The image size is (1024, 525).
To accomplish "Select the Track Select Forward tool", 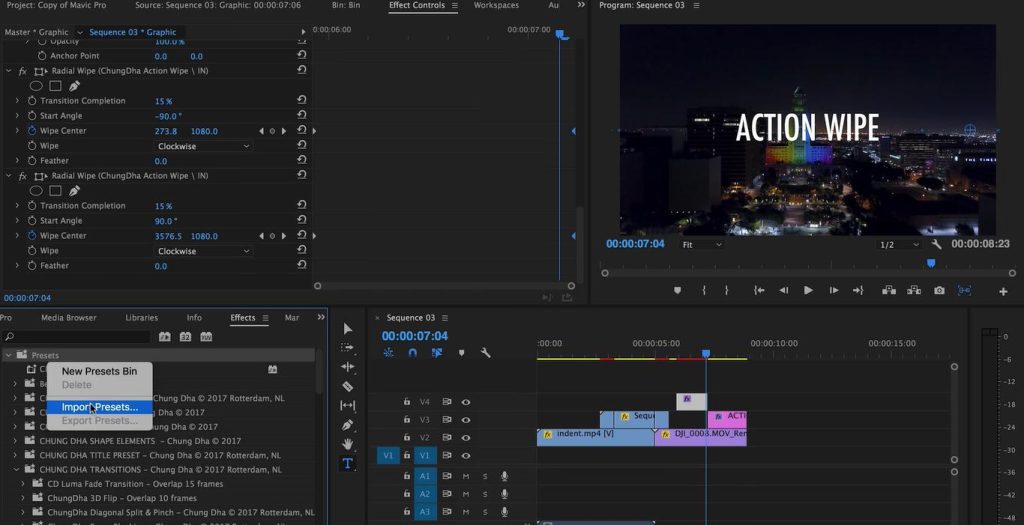I will pyautogui.click(x=347, y=347).
